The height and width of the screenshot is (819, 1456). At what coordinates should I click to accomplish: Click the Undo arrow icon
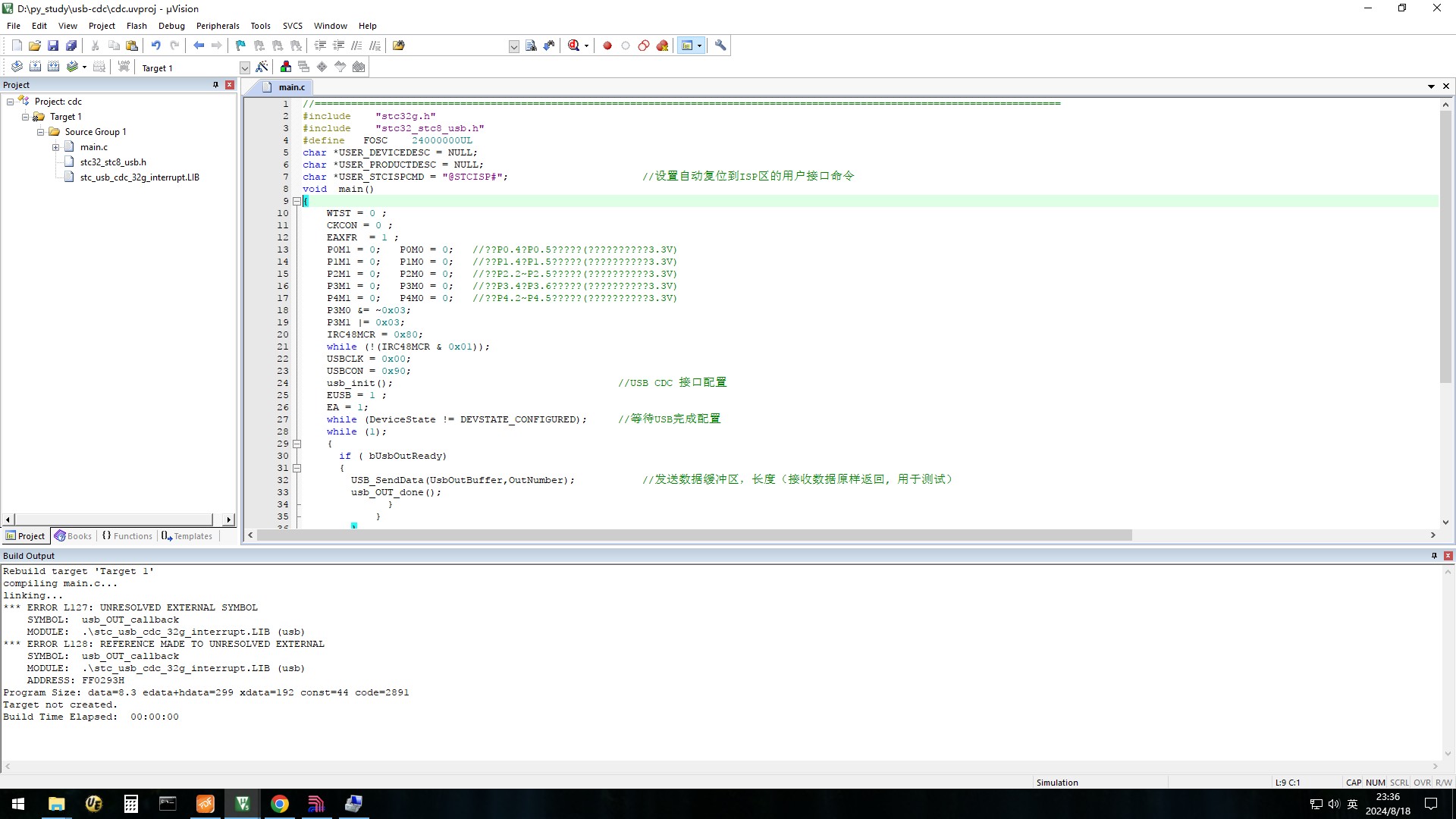155,45
